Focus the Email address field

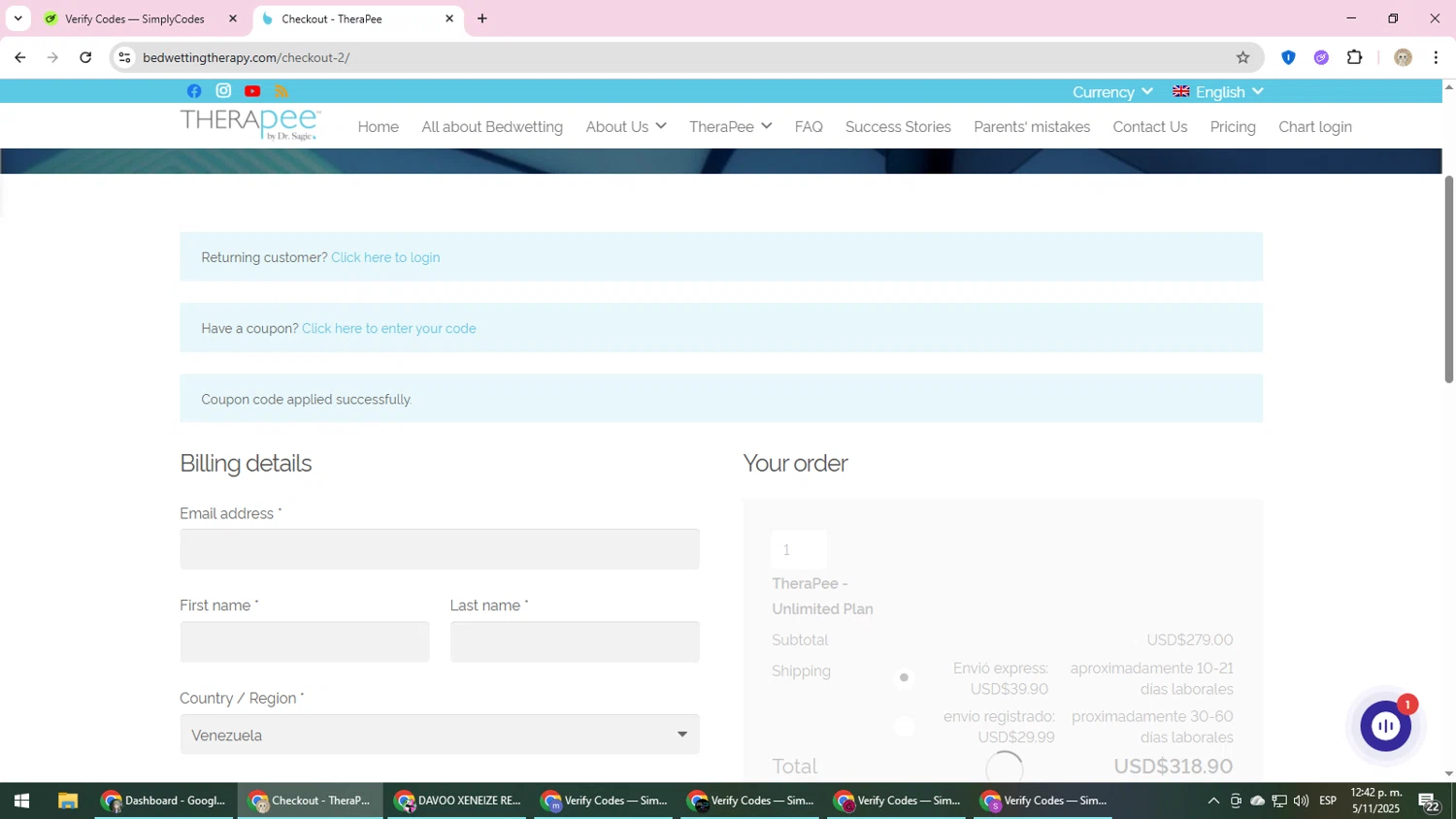click(x=440, y=549)
